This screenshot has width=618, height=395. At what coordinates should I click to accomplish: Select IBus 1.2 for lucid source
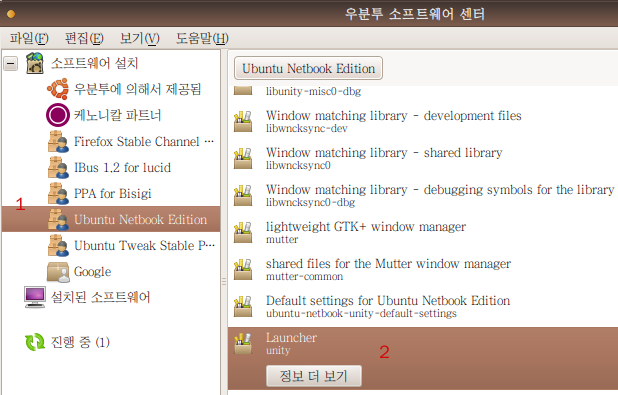point(122,167)
